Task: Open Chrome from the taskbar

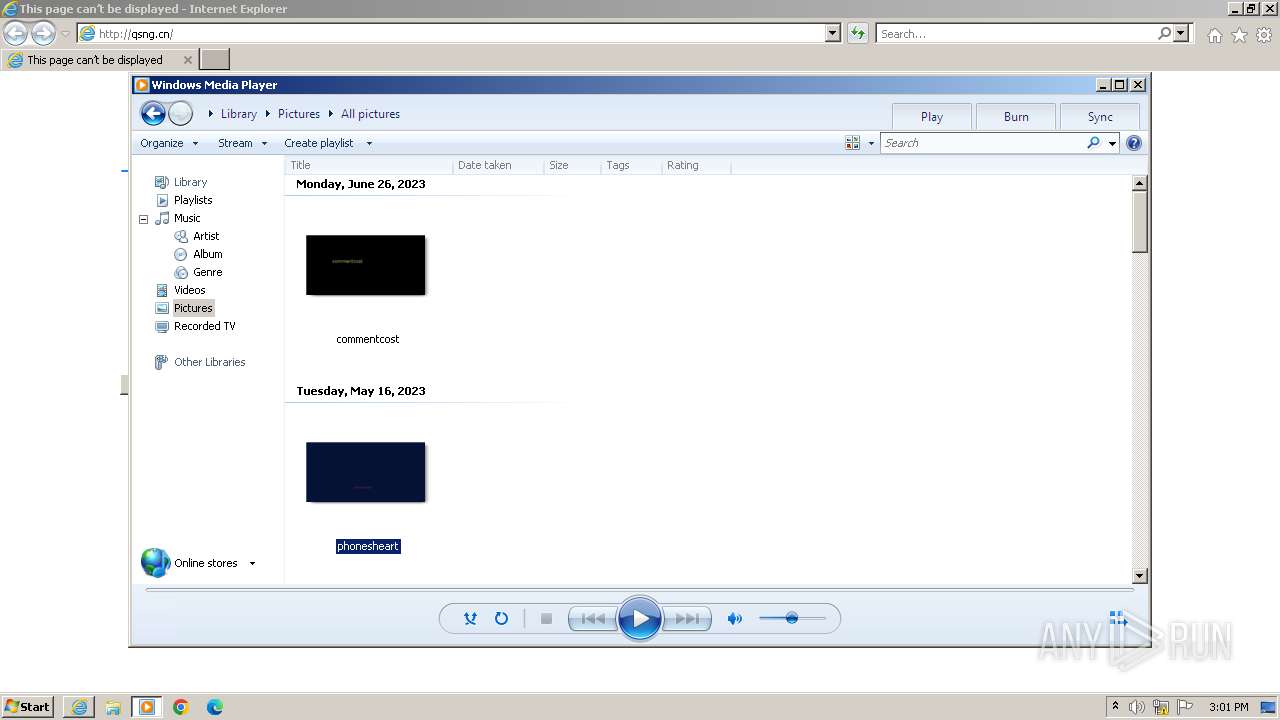Action: (181, 707)
